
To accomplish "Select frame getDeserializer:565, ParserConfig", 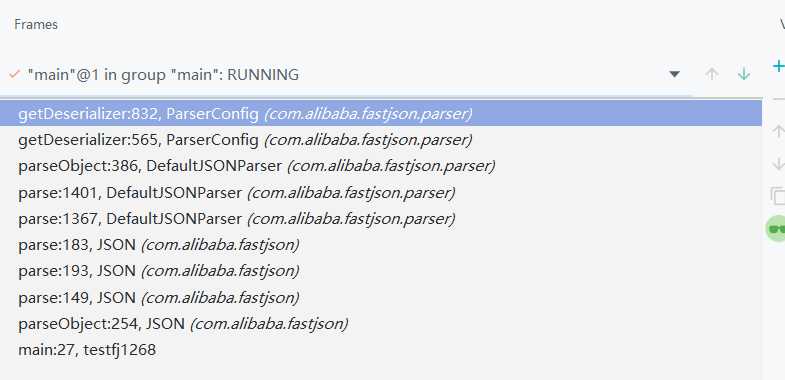I will coord(381,140).
